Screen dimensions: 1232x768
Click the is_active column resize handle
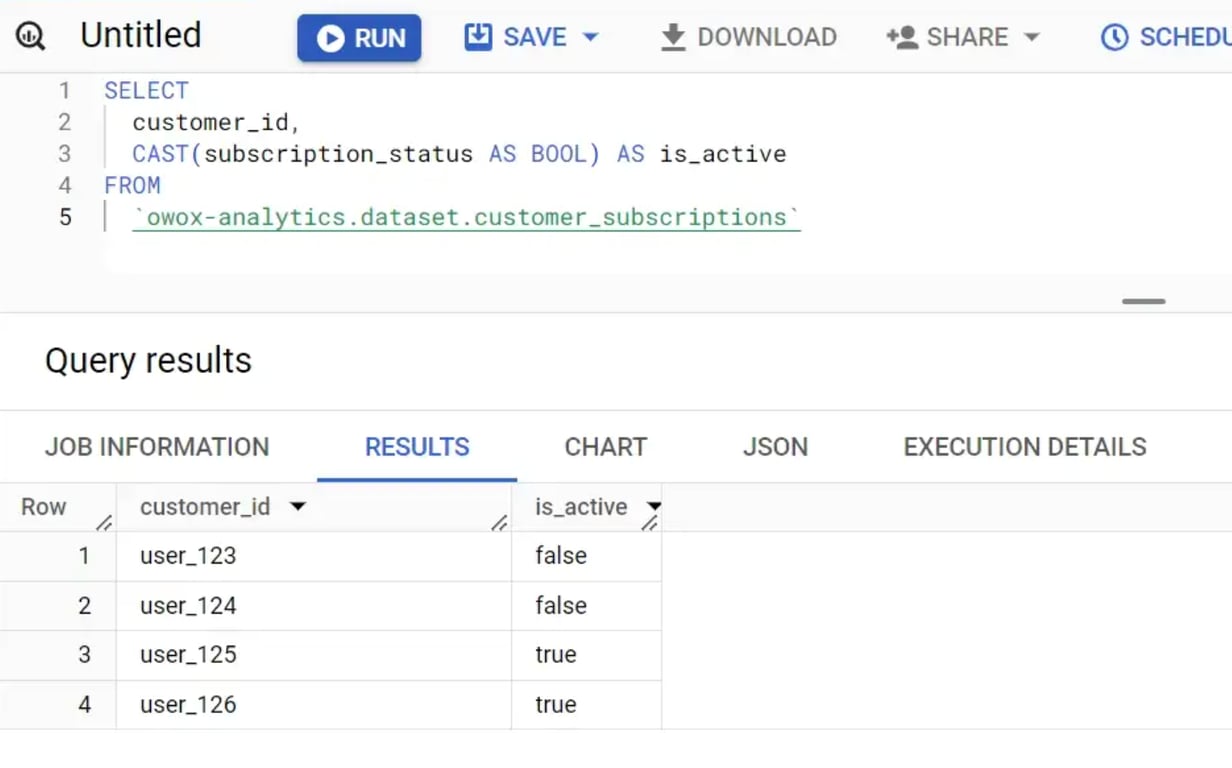coord(650,522)
